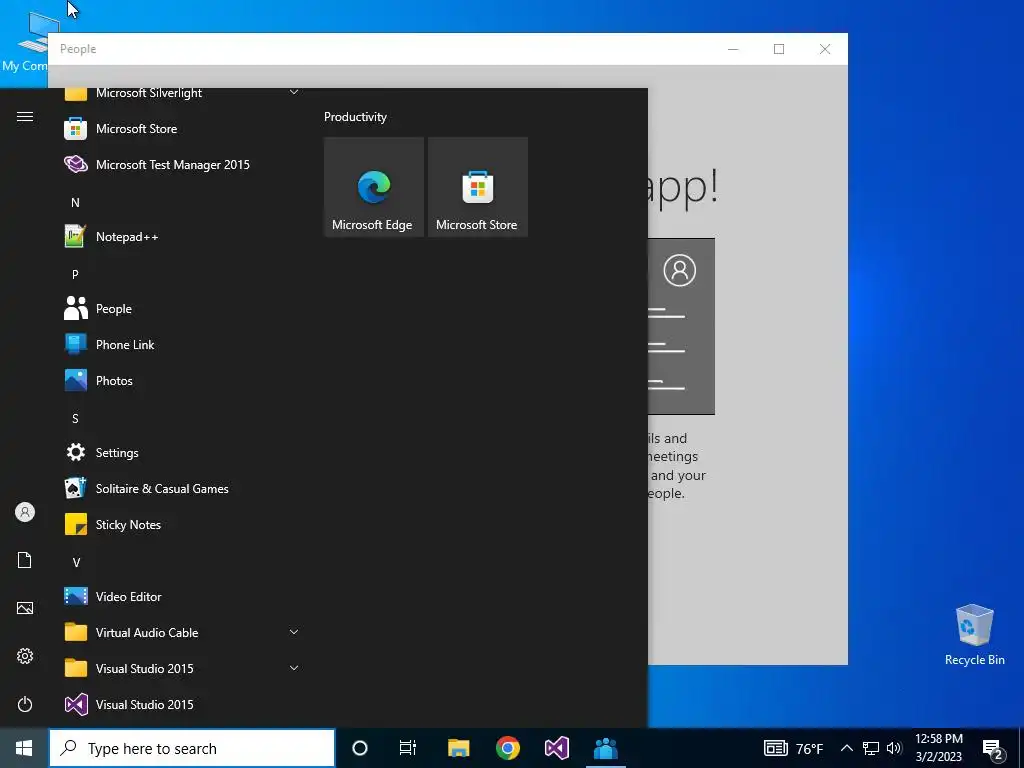Launch Visual Studio 2015 application entry
Viewport: 1024px width, 768px height.
pyautogui.click(x=181, y=704)
